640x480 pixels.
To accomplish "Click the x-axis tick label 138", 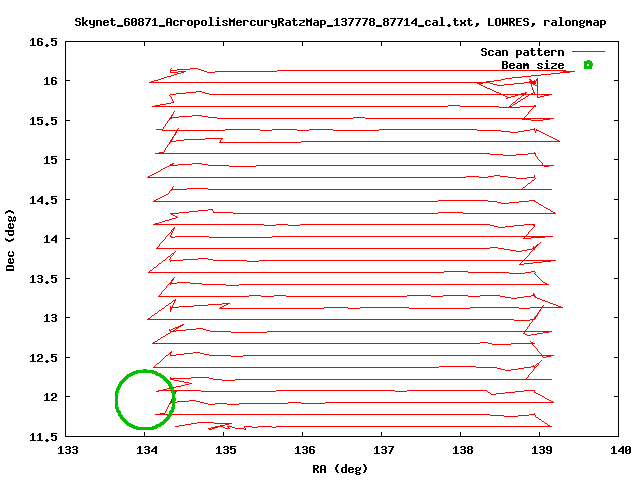I will pos(462,450).
